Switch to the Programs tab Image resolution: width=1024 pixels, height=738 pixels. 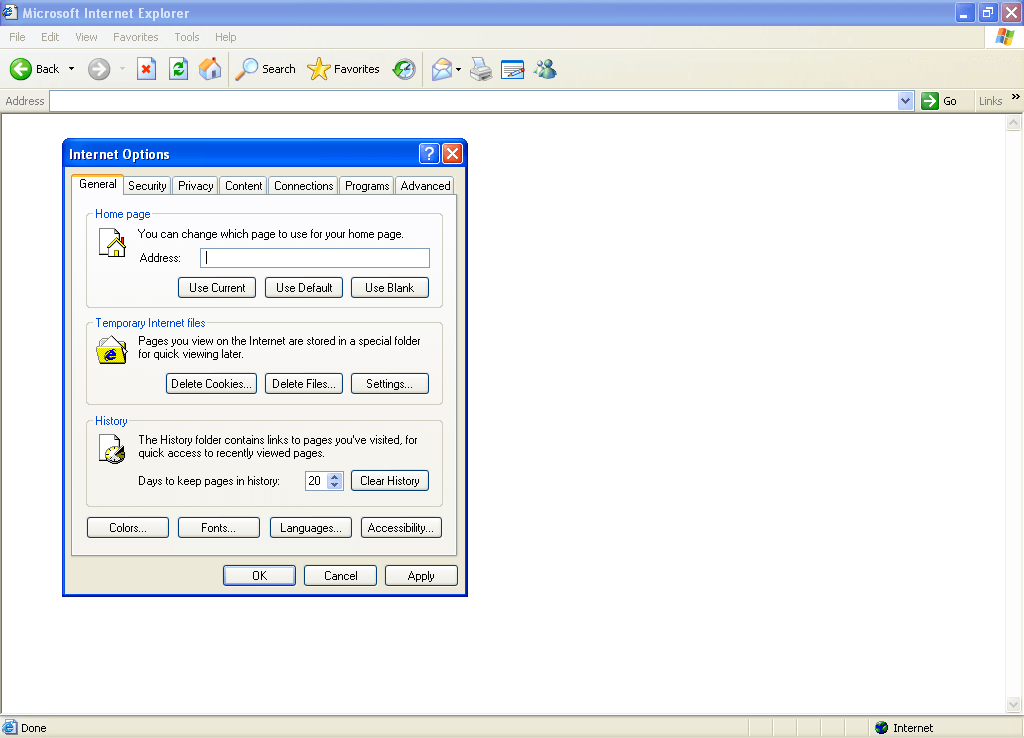367,185
